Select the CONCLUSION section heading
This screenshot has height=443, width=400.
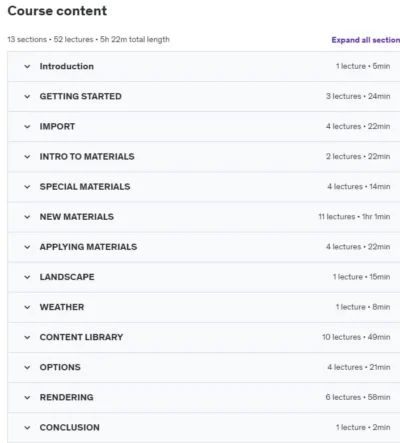[69, 427]
